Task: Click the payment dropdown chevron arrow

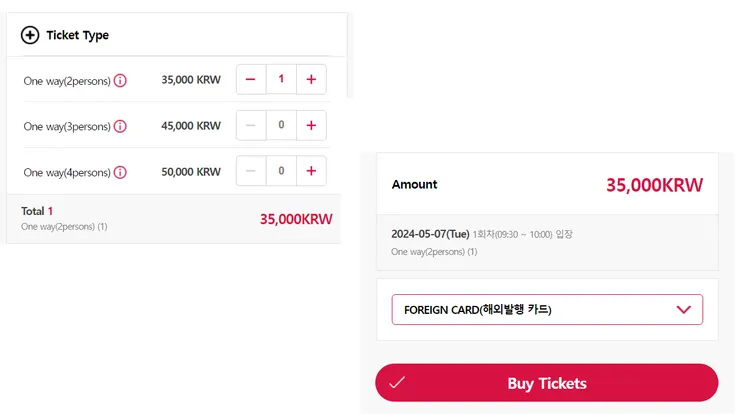Action: pos(684,310)
